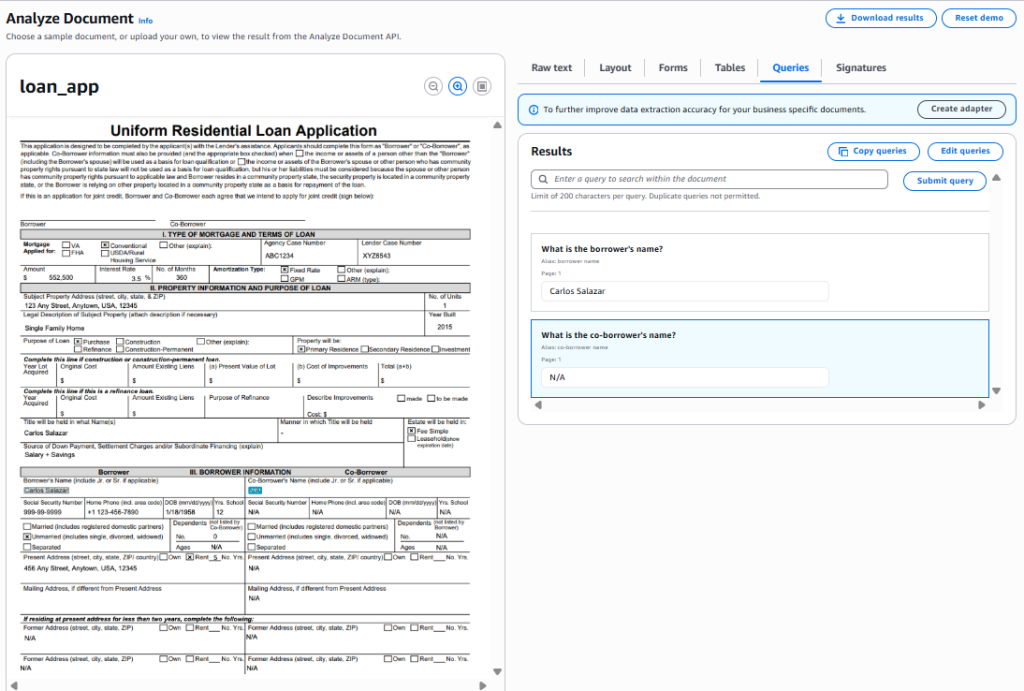Select the zoom in magnifier tool

pos(458,86)
